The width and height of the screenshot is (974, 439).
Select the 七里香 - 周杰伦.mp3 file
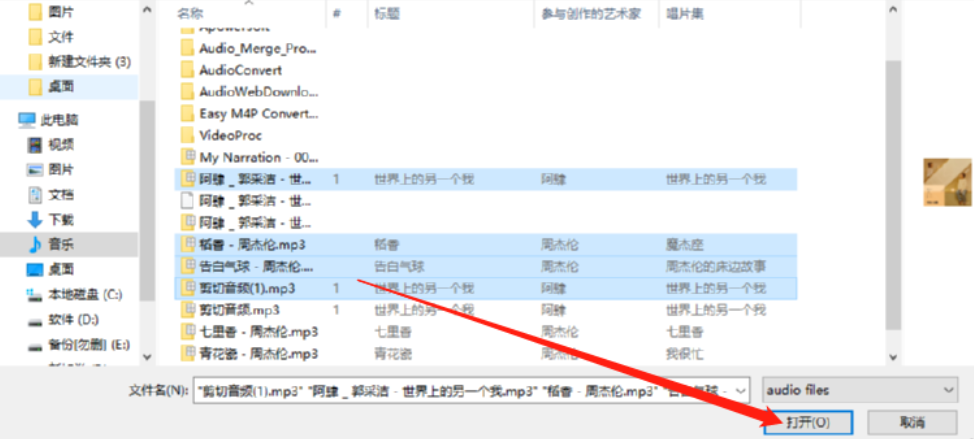[x=250, y=332]
